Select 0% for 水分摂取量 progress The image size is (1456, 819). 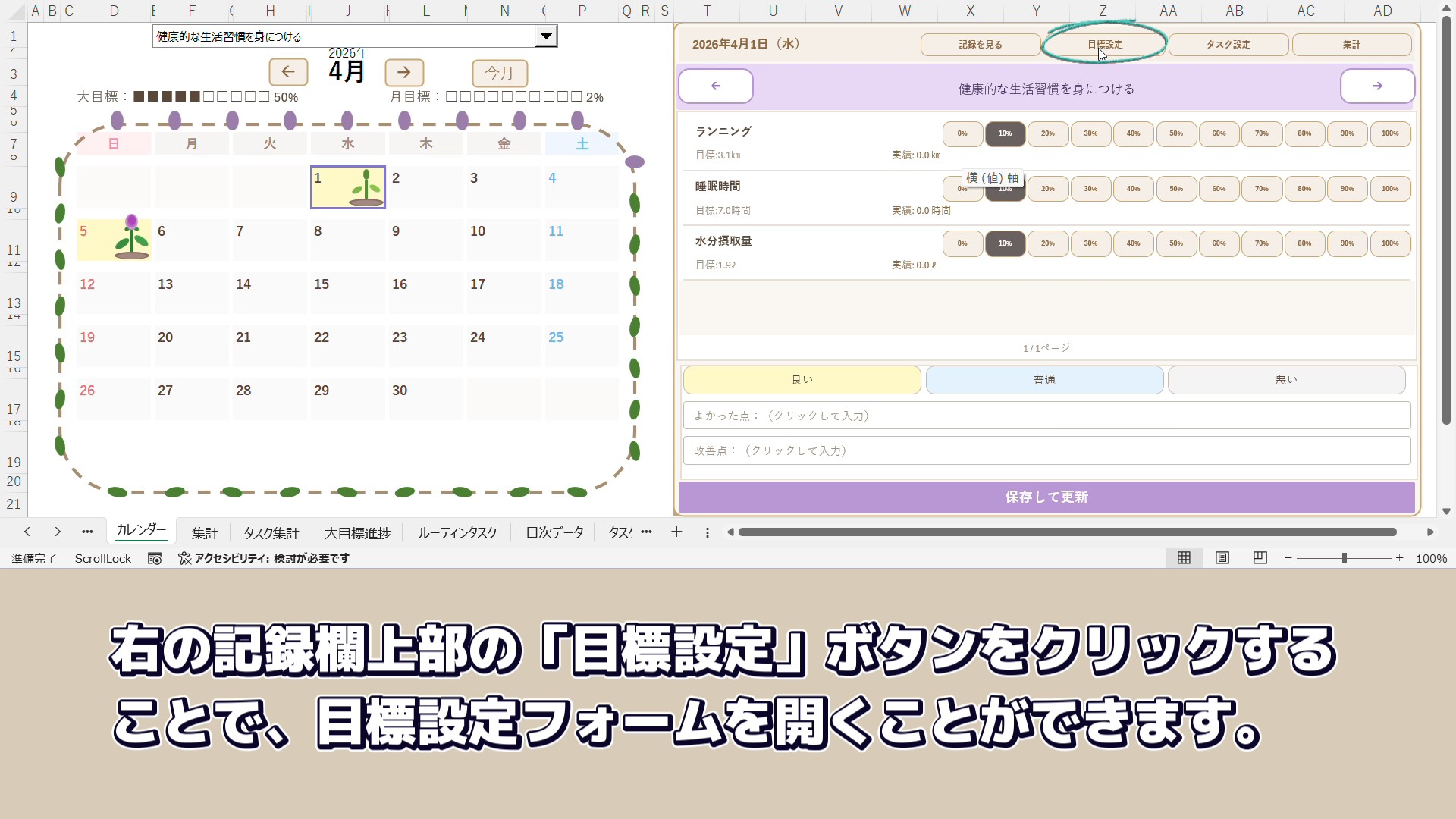(x=962, y=243)
